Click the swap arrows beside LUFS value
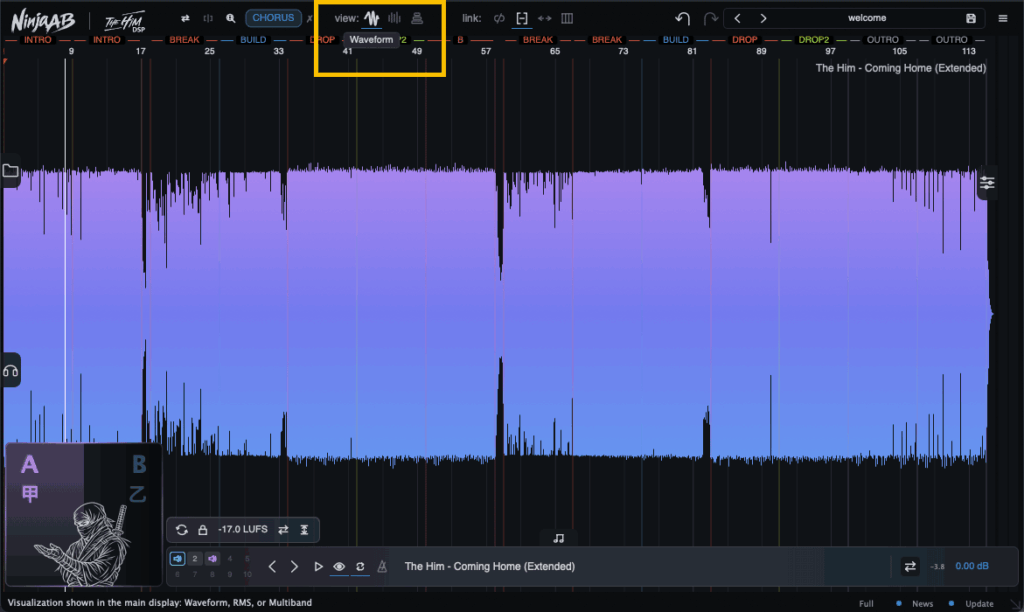Image resolution: width=1024 pixels, height=612 pixels. click(283, 530)
